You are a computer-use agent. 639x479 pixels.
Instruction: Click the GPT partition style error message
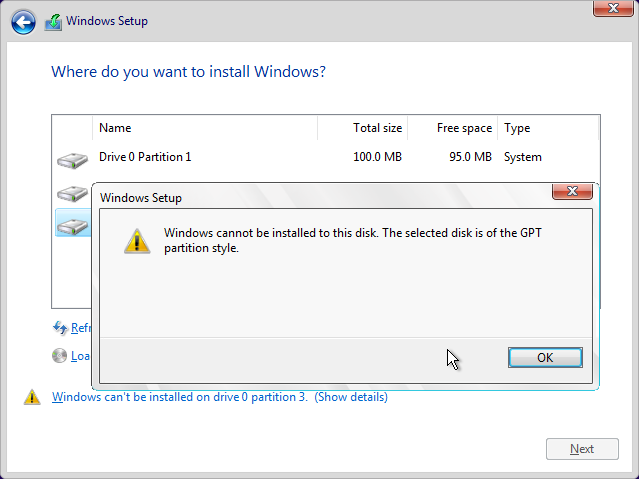(353, 241)
